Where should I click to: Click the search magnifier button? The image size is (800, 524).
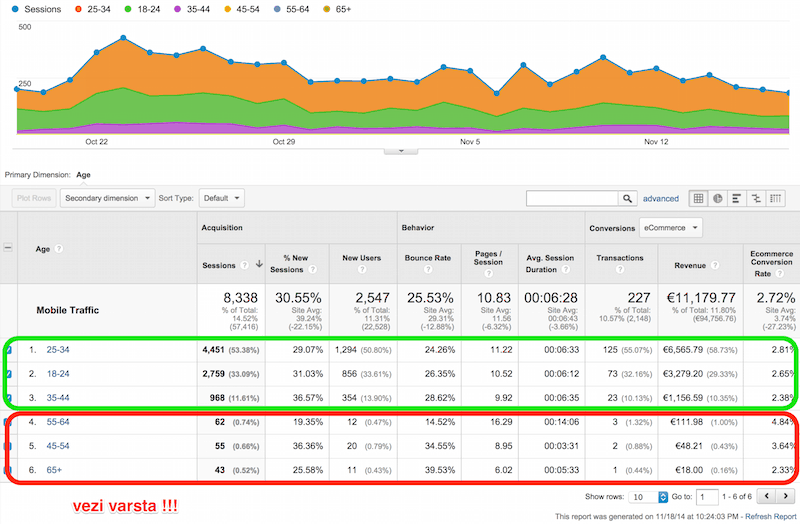(627, 198)
